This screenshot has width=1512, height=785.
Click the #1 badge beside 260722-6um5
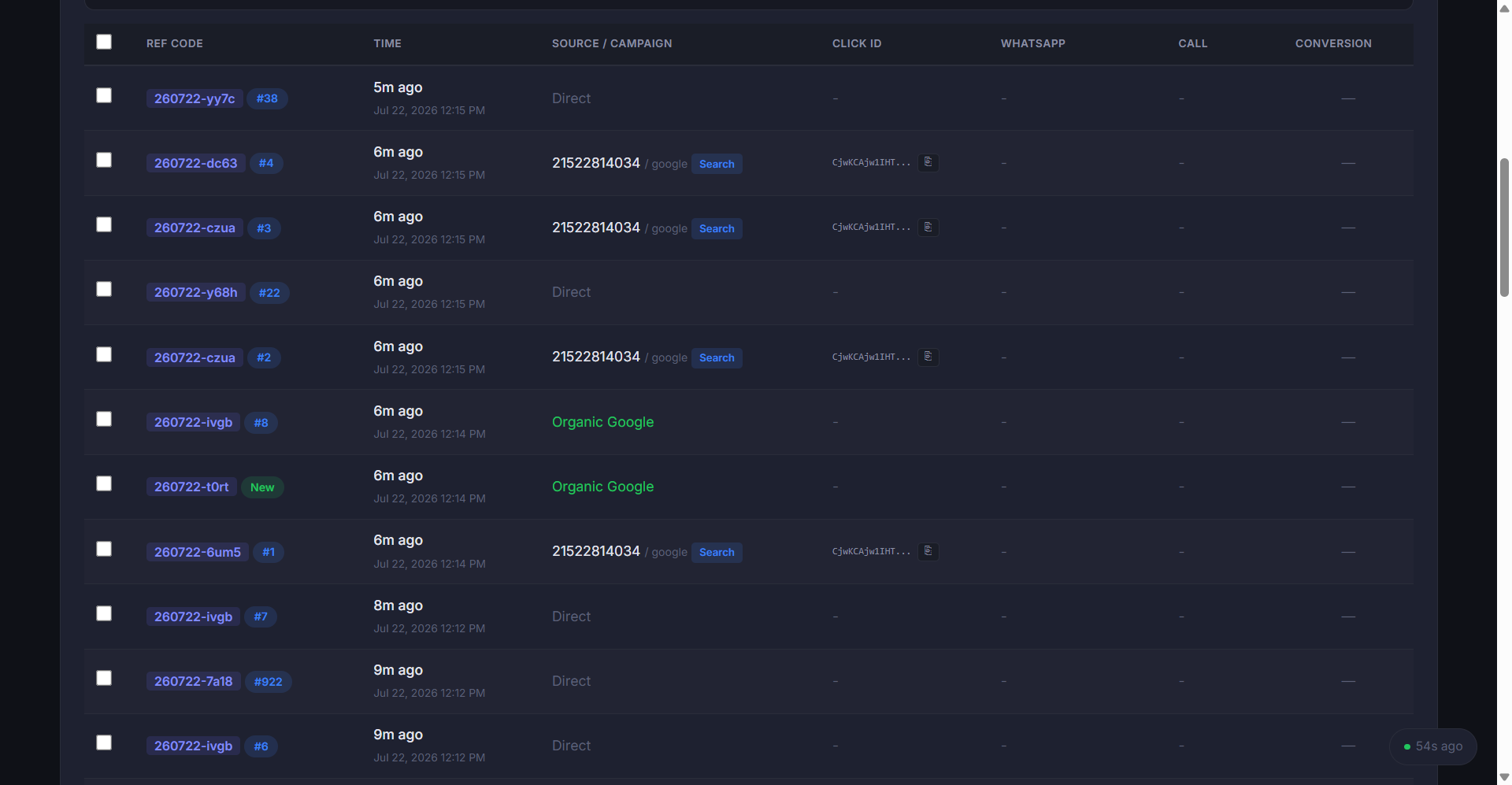point(269,552)
